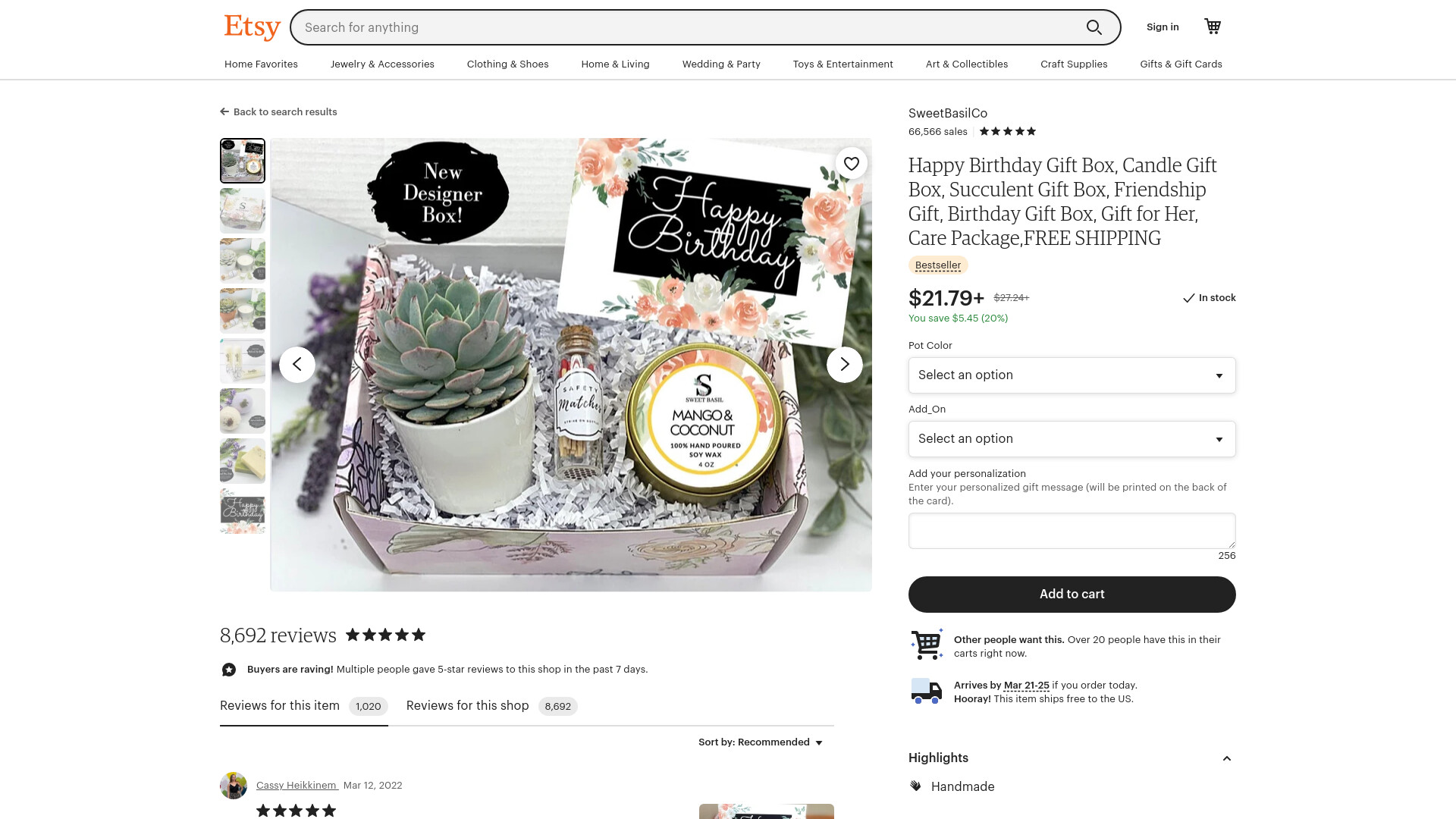
Task: Click Add to cart button
Action: point(1072,595)
